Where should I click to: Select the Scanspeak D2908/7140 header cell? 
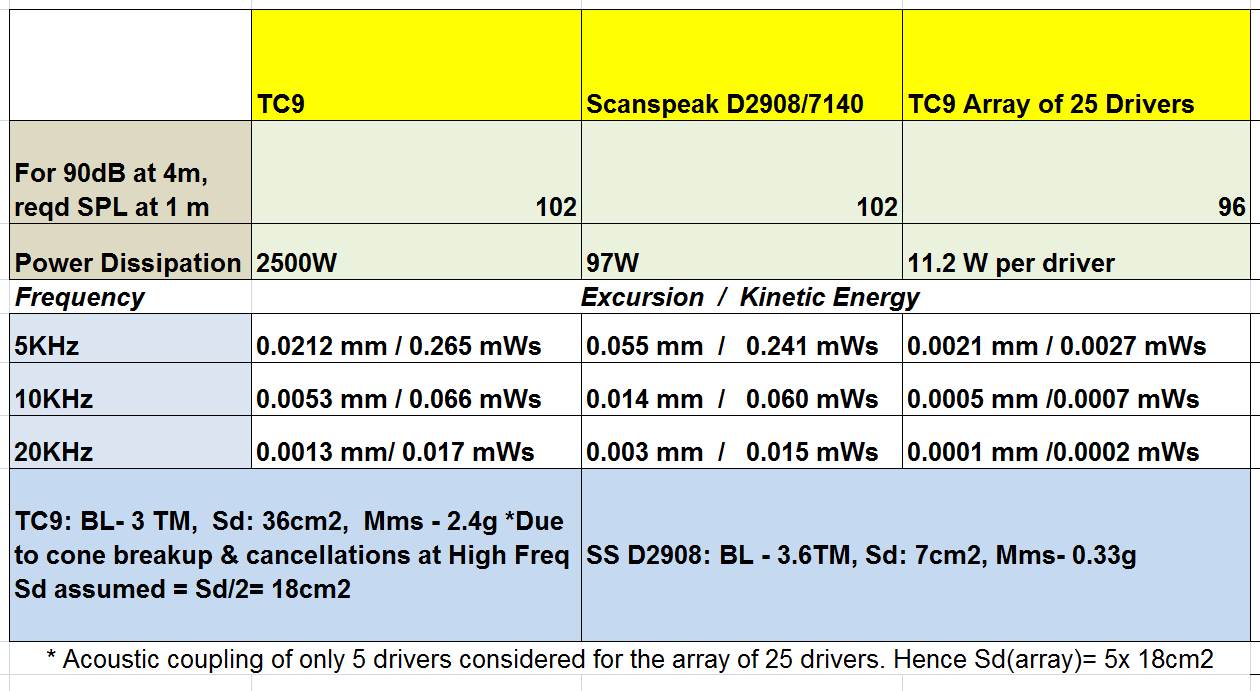click(x=742, y=66)
